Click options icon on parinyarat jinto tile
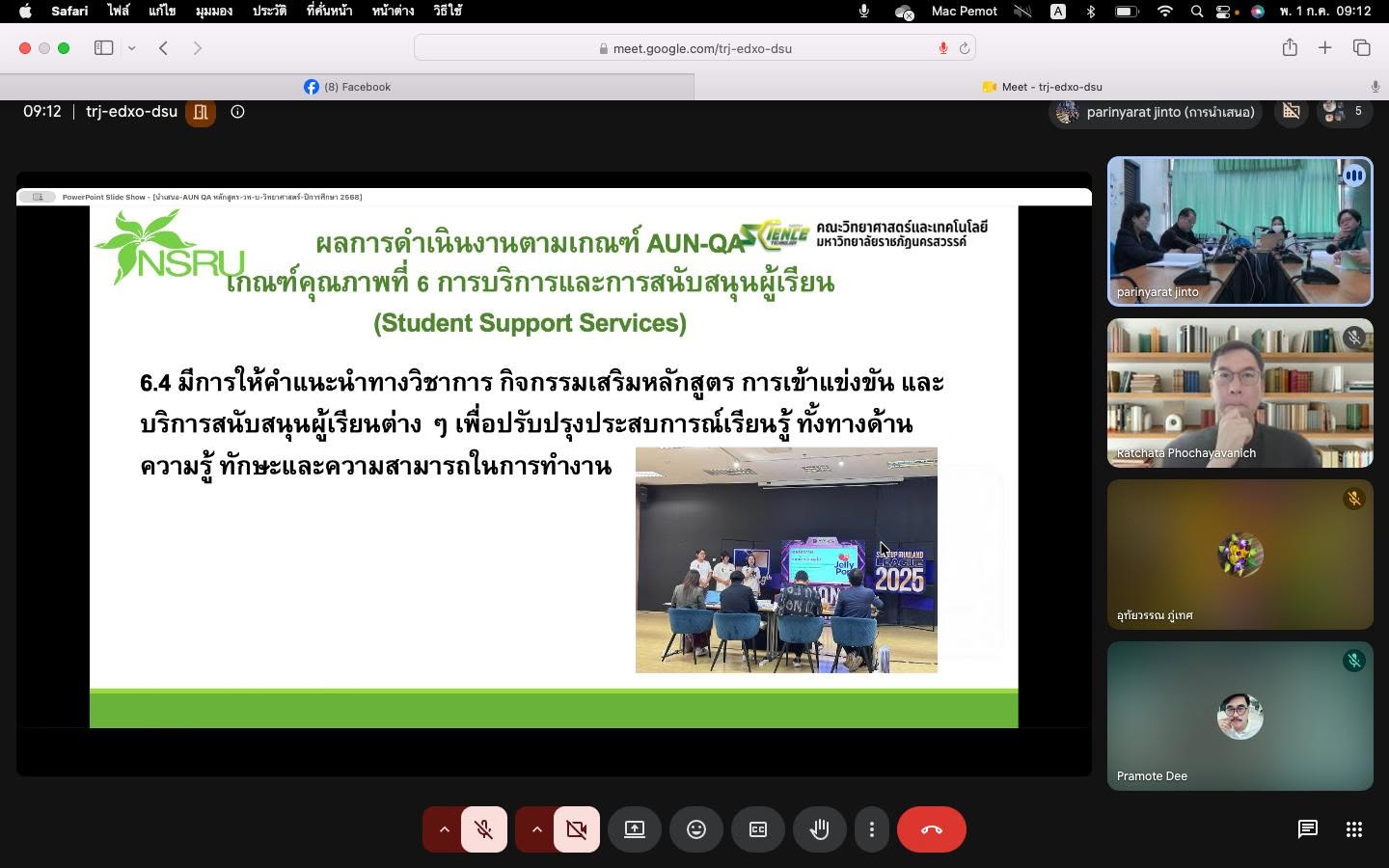1389x868 pixels. pyautogui.click(x=1353, y=176)
